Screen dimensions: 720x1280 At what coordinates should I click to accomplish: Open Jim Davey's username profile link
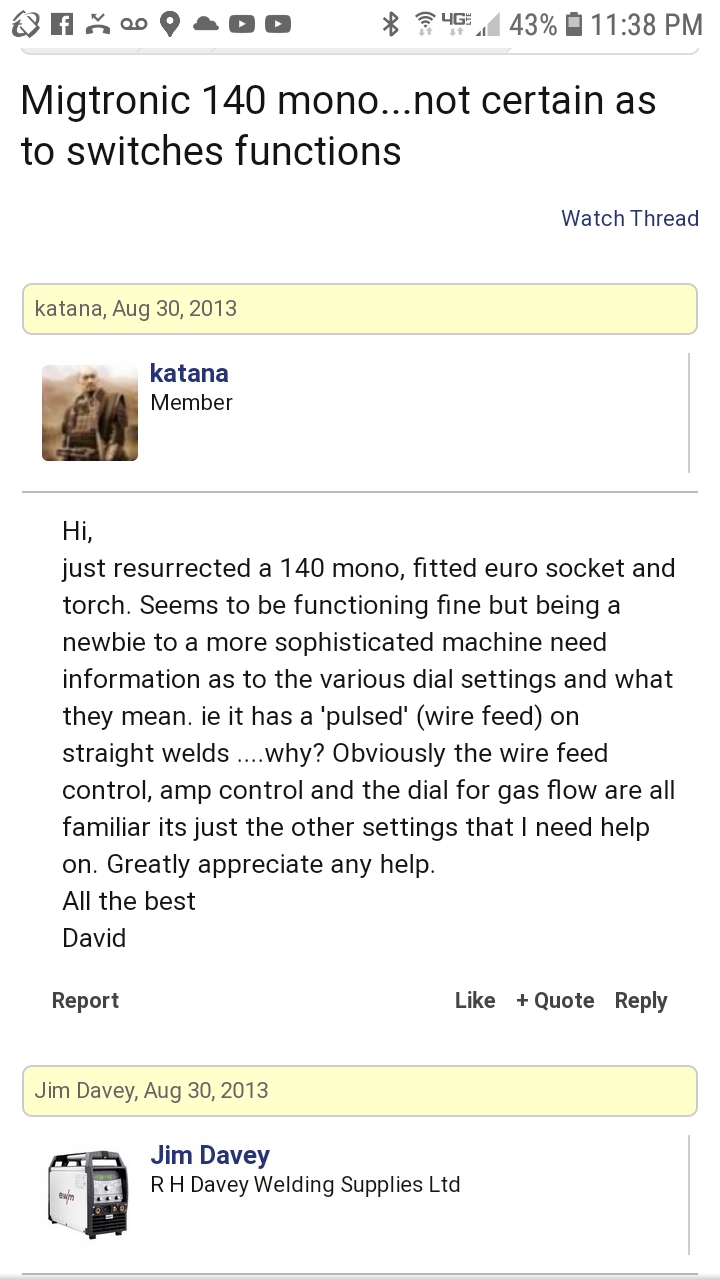pyautogui.click(x=210, y=1155)
